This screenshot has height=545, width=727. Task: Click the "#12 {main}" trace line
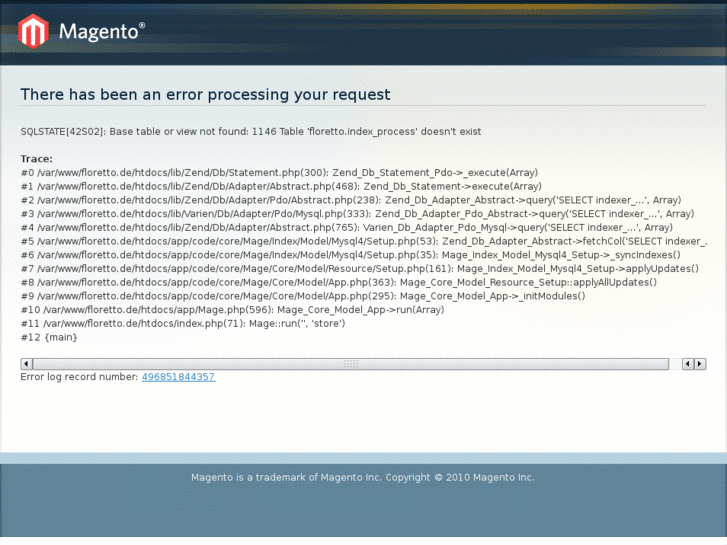pyautogui.click(x=49, y=337)
